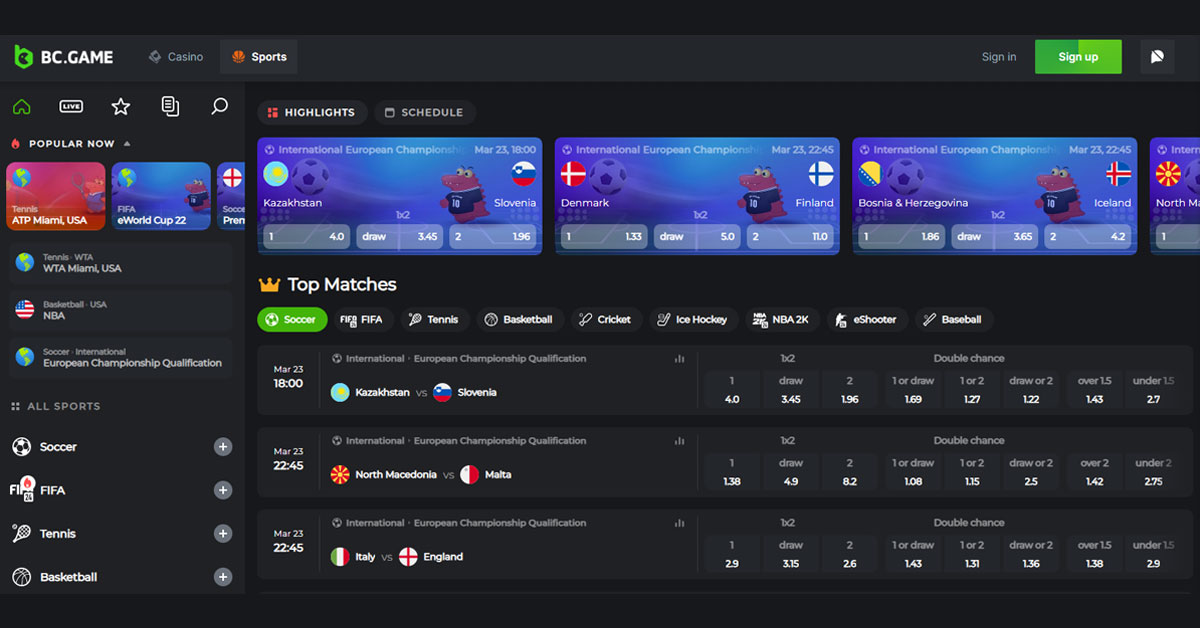Filter top matches by Soccer
The height and width of the screenshot is (628, 1200).
point(292,320)
